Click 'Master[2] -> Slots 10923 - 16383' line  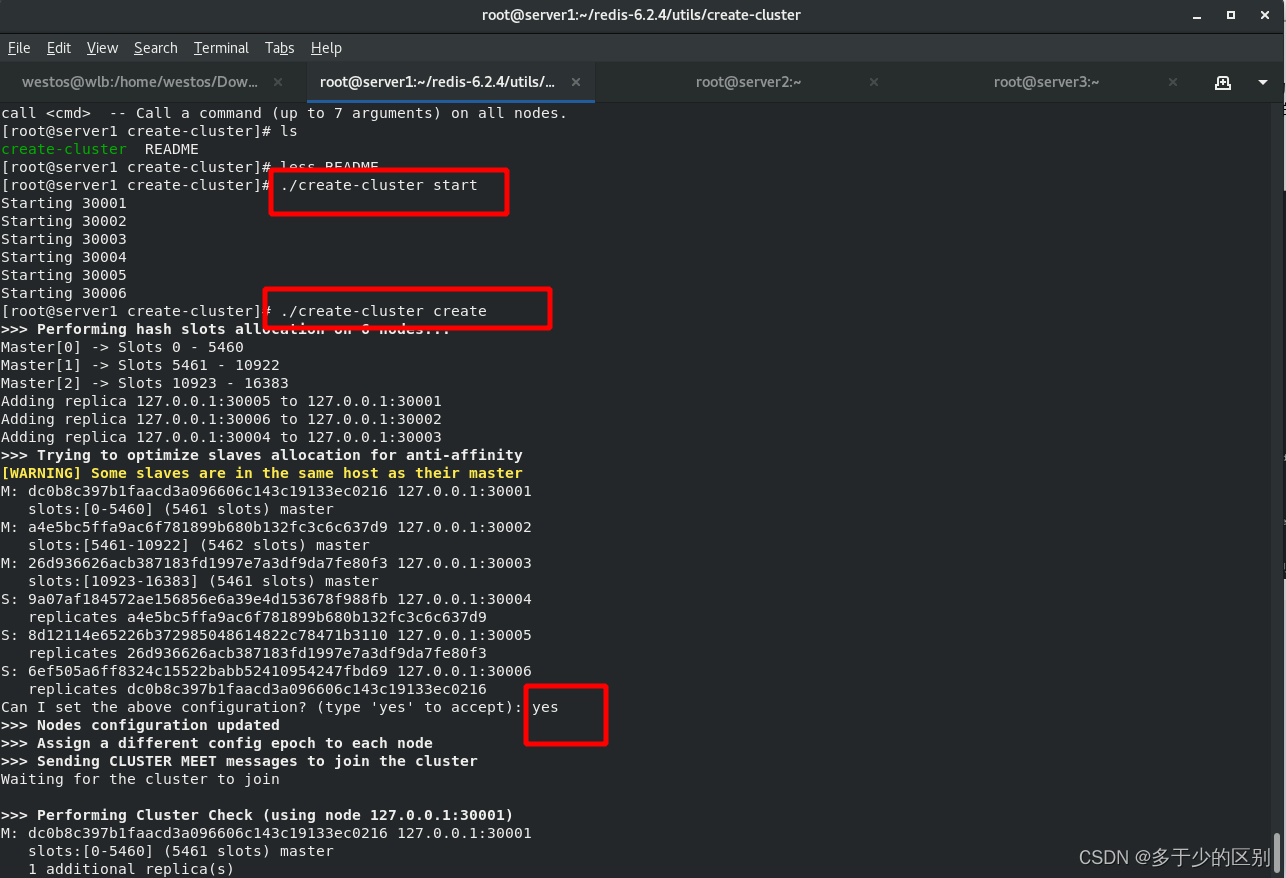point(145,383)
